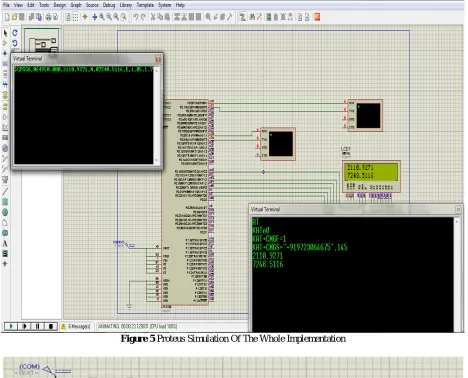Open the Debug menu

coord(109,5)
